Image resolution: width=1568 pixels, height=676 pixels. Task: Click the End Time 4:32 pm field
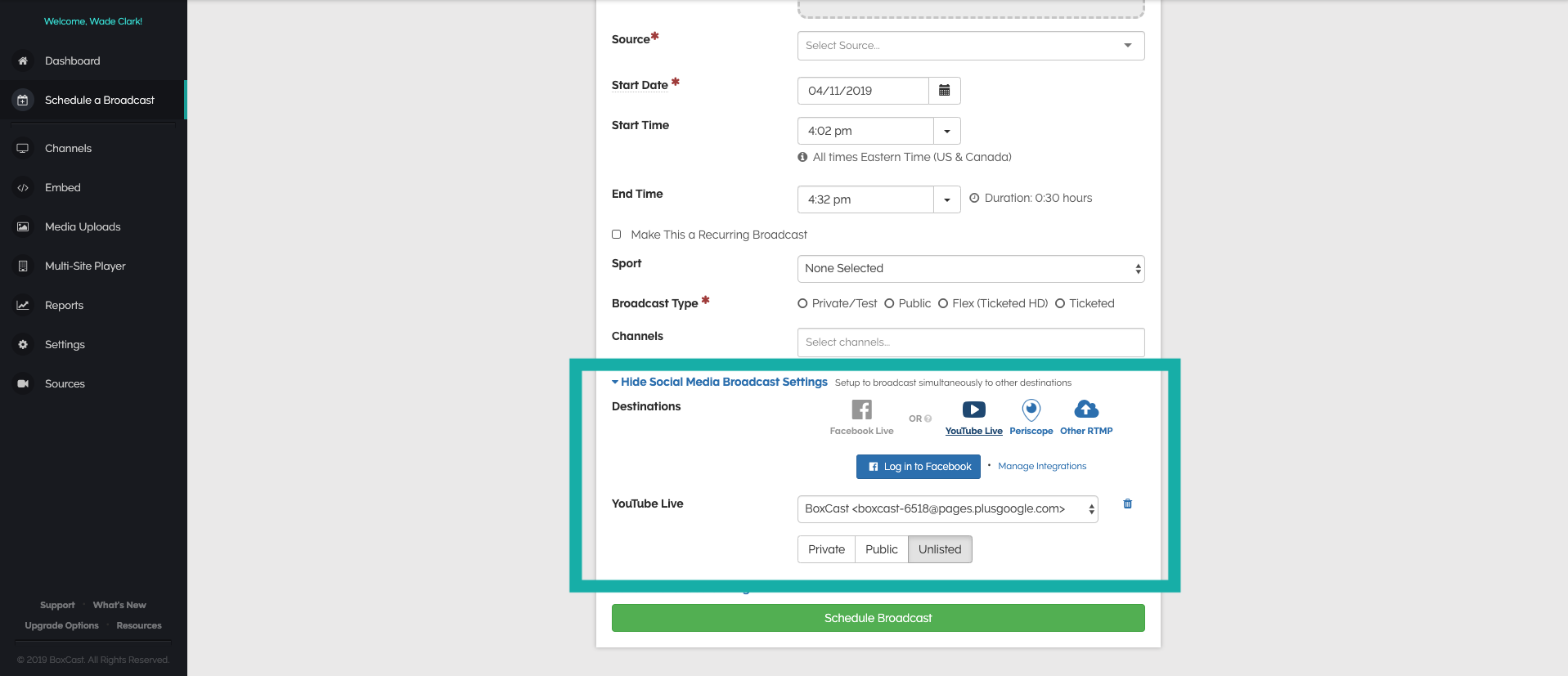tap(865, 199)
